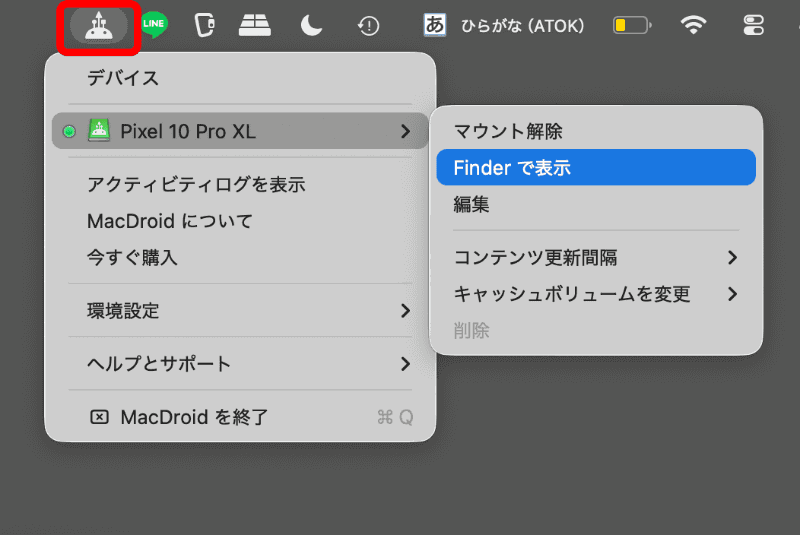Click the quit X box icon

[x=99, y=417]
